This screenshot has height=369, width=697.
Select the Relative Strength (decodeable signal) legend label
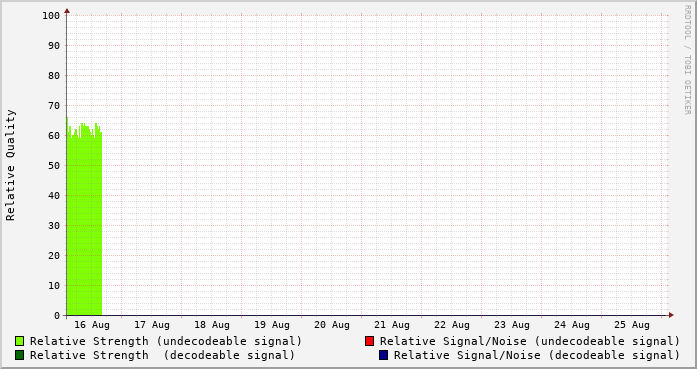coord(163,356)
